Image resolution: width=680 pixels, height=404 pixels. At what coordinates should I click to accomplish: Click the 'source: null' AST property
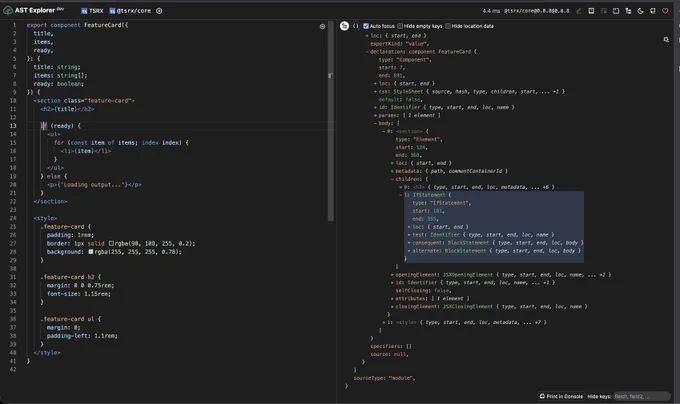(389, 354)
